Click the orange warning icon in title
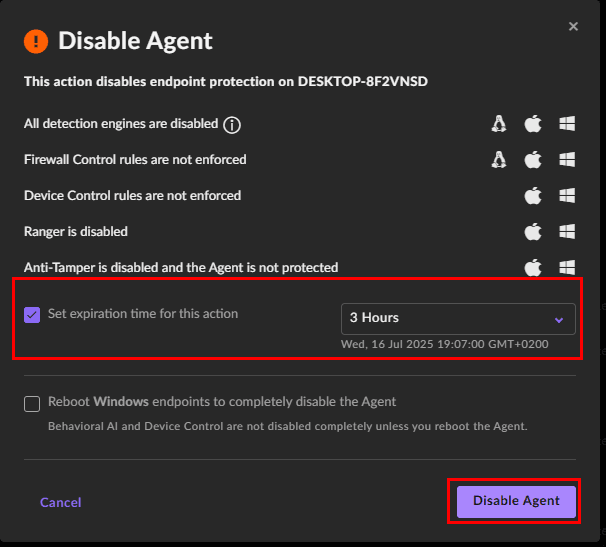 click(x=36, y=41)
